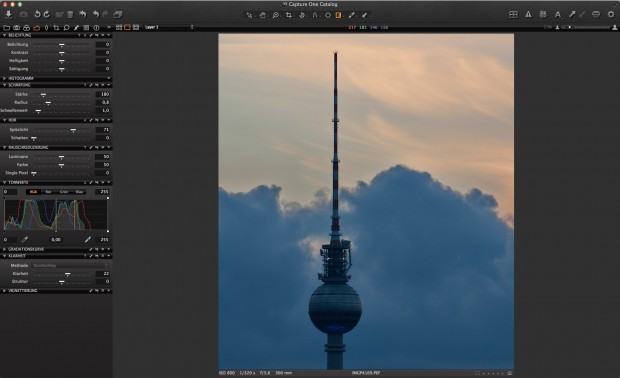Open the Details magnifier tool tab
This screenshot has height=378, width=620.
(x=66, y=28)
